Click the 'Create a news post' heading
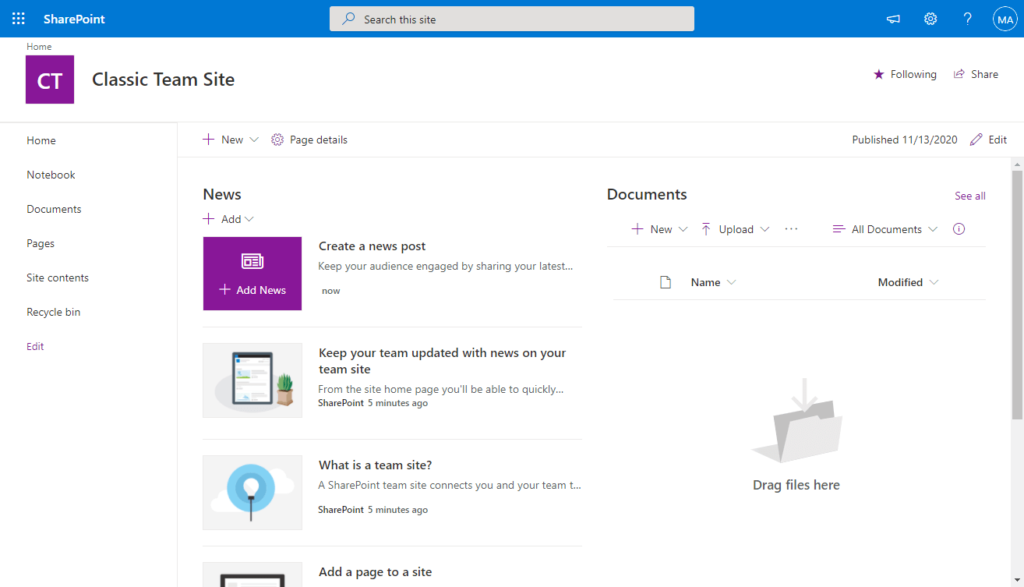The image size is (1024, 587). (x=372, y=246)
